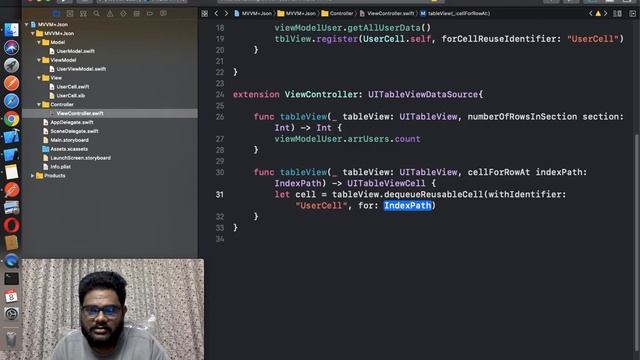Click dequeueReusableCell on line 31
640x360 pixels.
coord(433,195)
